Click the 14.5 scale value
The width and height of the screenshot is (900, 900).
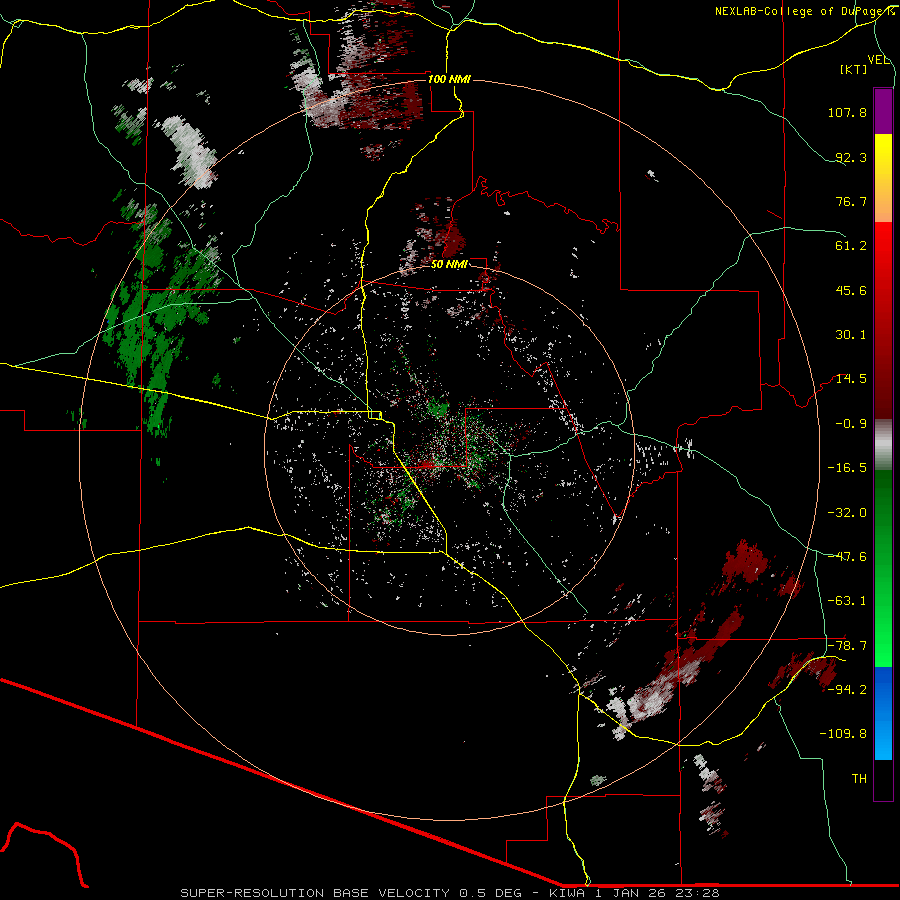tap(851, 379)
